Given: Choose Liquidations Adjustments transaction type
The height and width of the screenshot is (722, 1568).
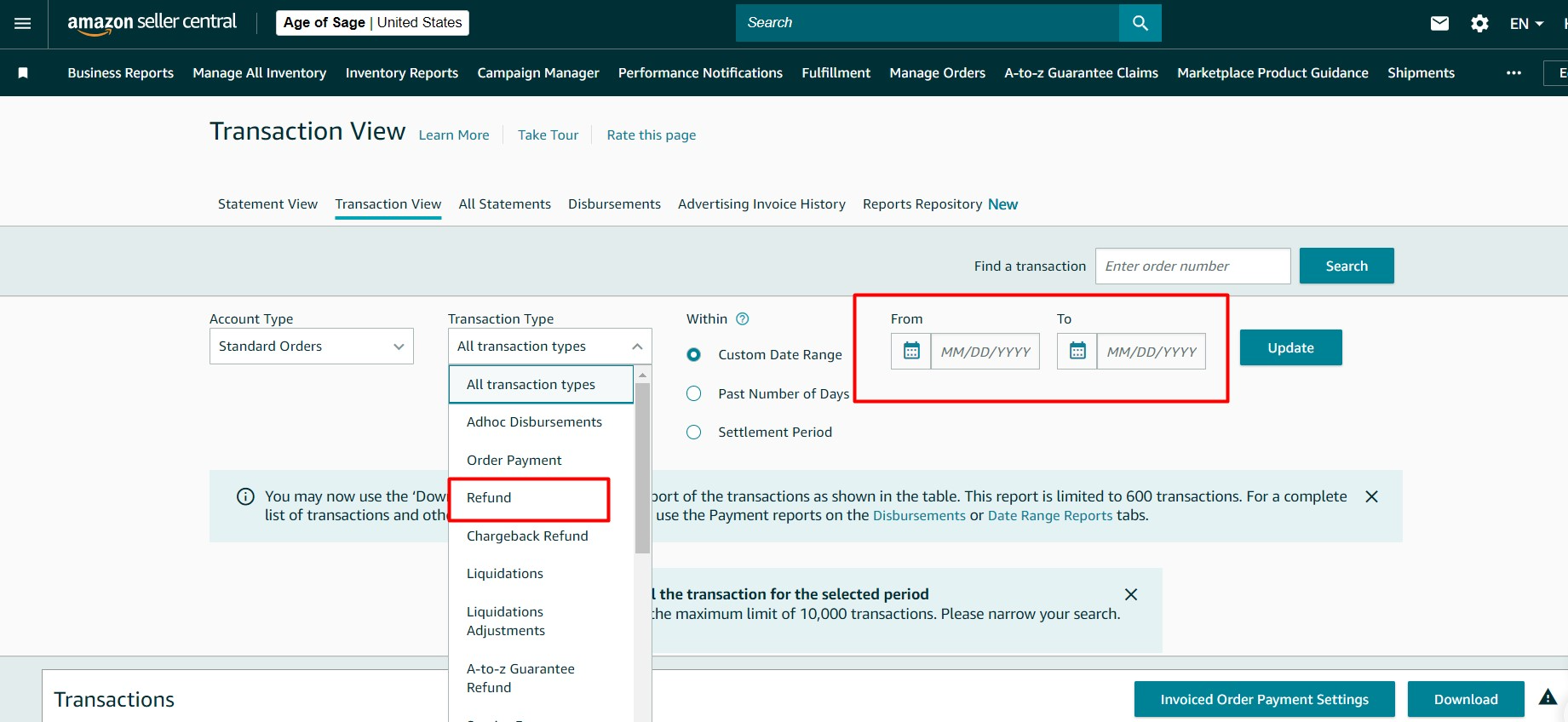Looking at the screenshot, I should point(541,621).
